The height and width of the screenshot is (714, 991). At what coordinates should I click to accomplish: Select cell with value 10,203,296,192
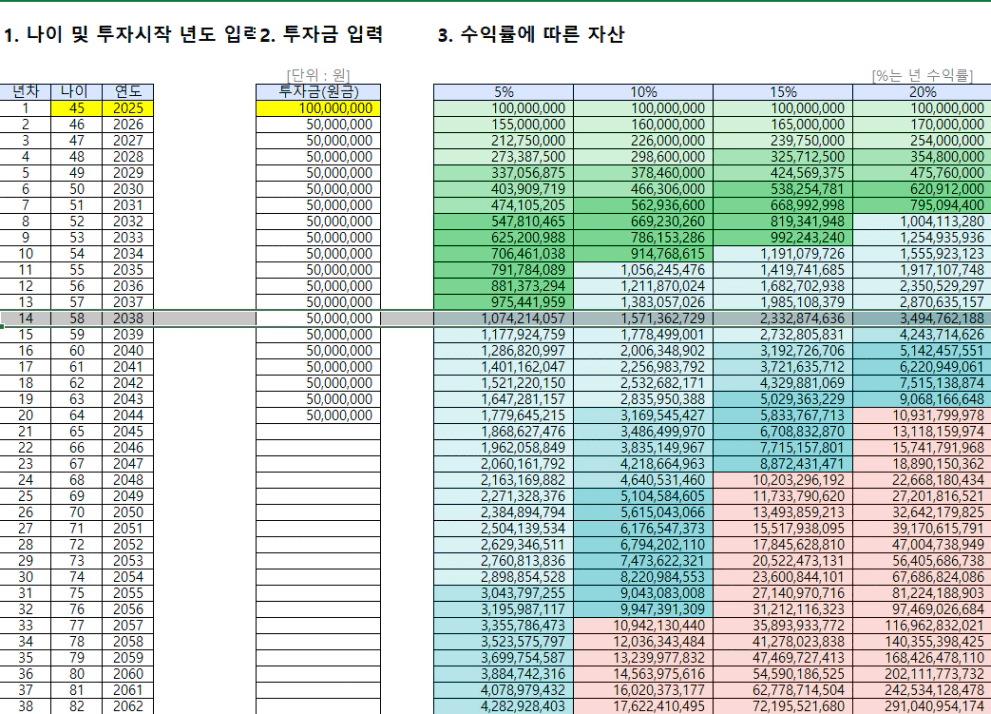pos(783,480)
